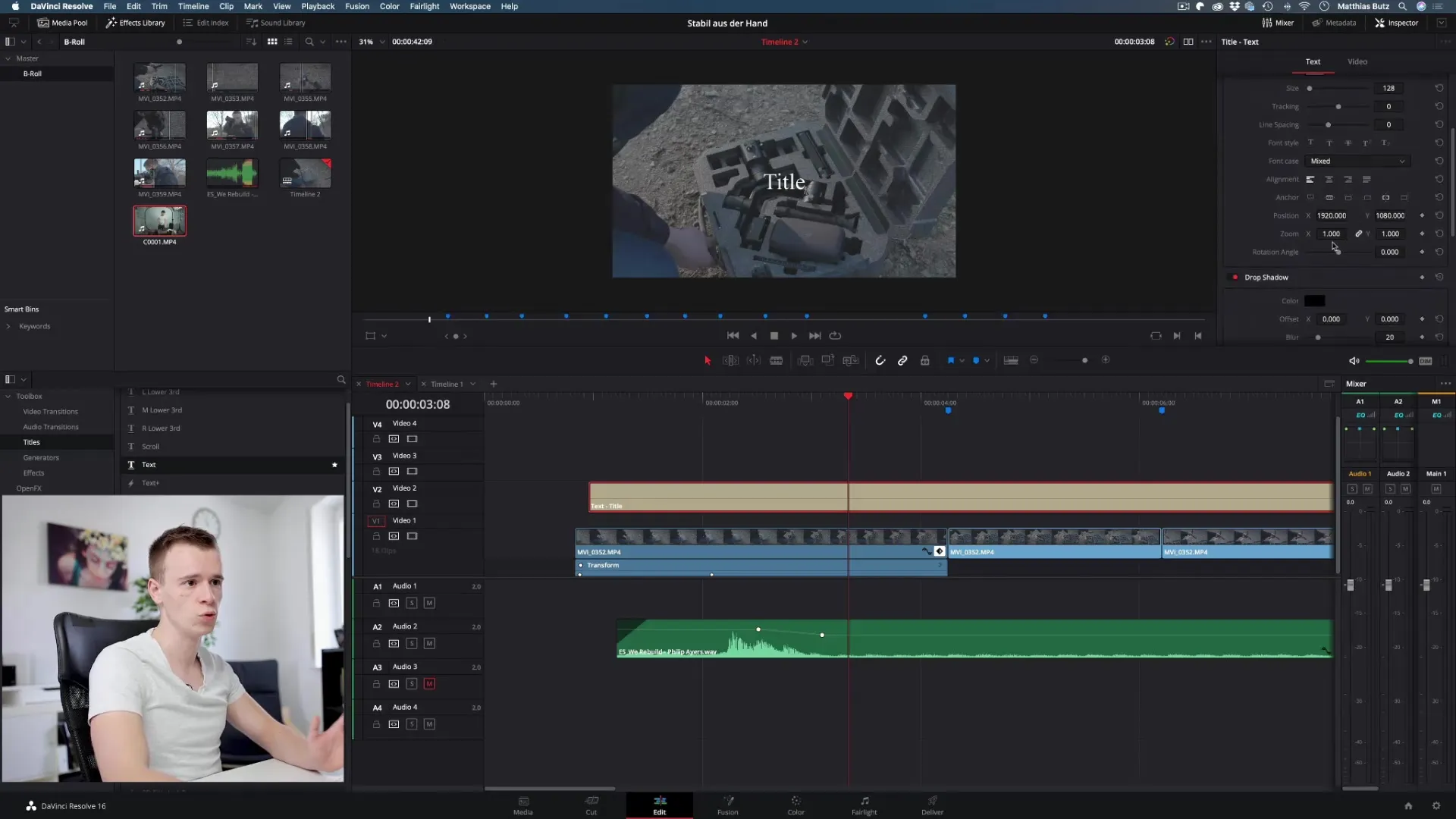Click the play button under viewer
The height and width of the screenshot is (819, 1456).
(x=794, y=336)
